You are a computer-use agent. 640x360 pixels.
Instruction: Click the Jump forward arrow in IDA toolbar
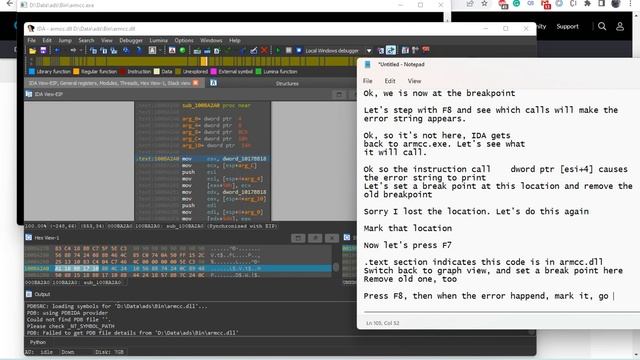73,51
